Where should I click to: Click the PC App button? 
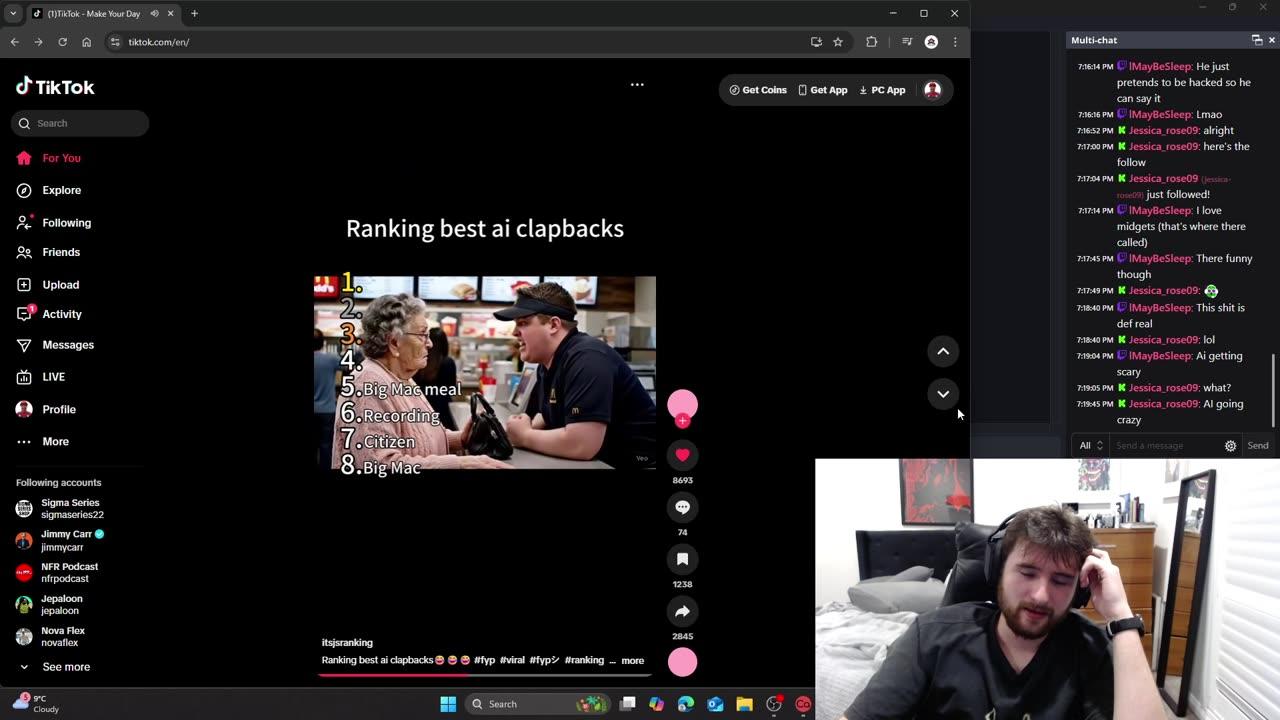(882, 90)
